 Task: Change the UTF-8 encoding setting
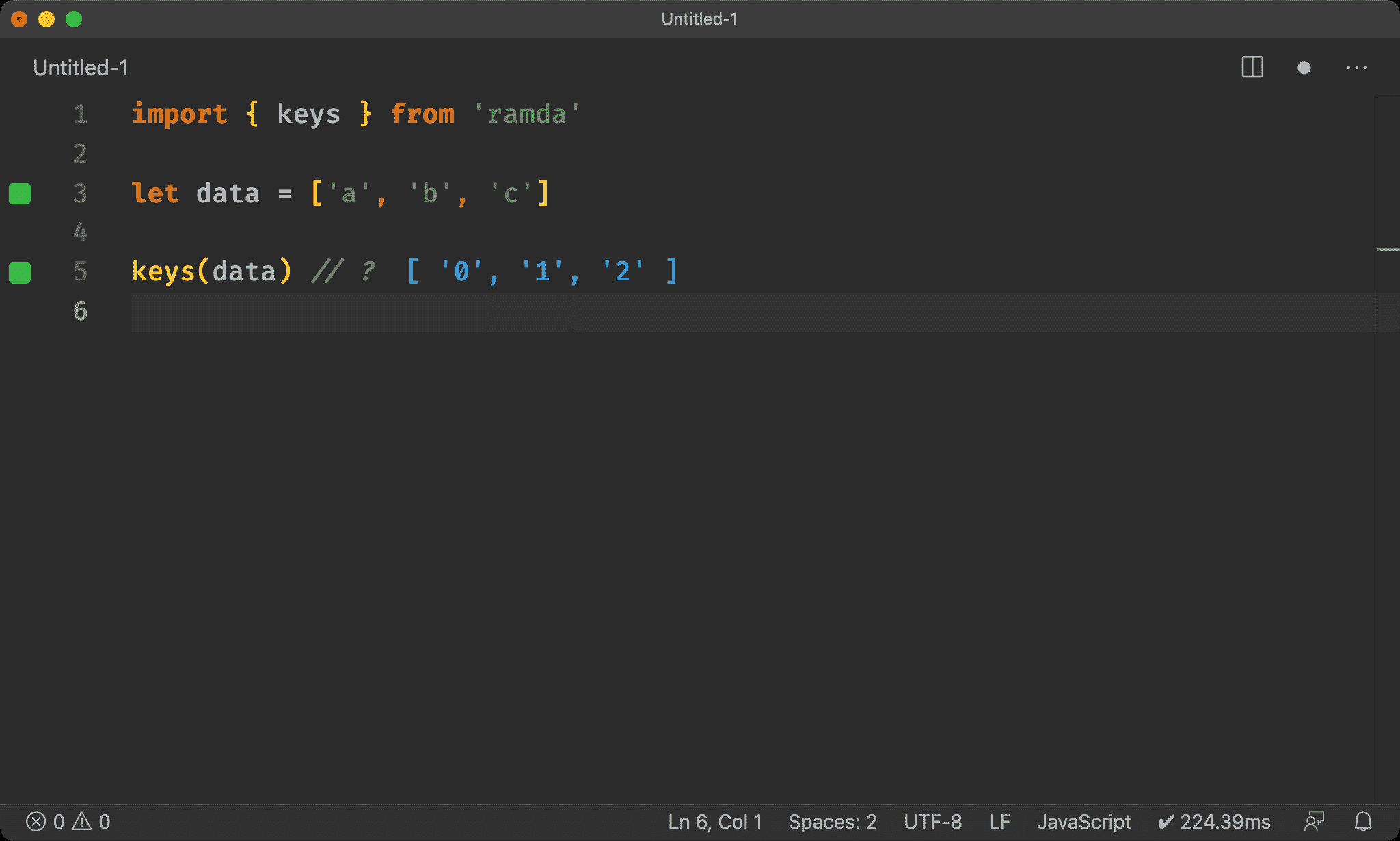(x=932, y=821)
